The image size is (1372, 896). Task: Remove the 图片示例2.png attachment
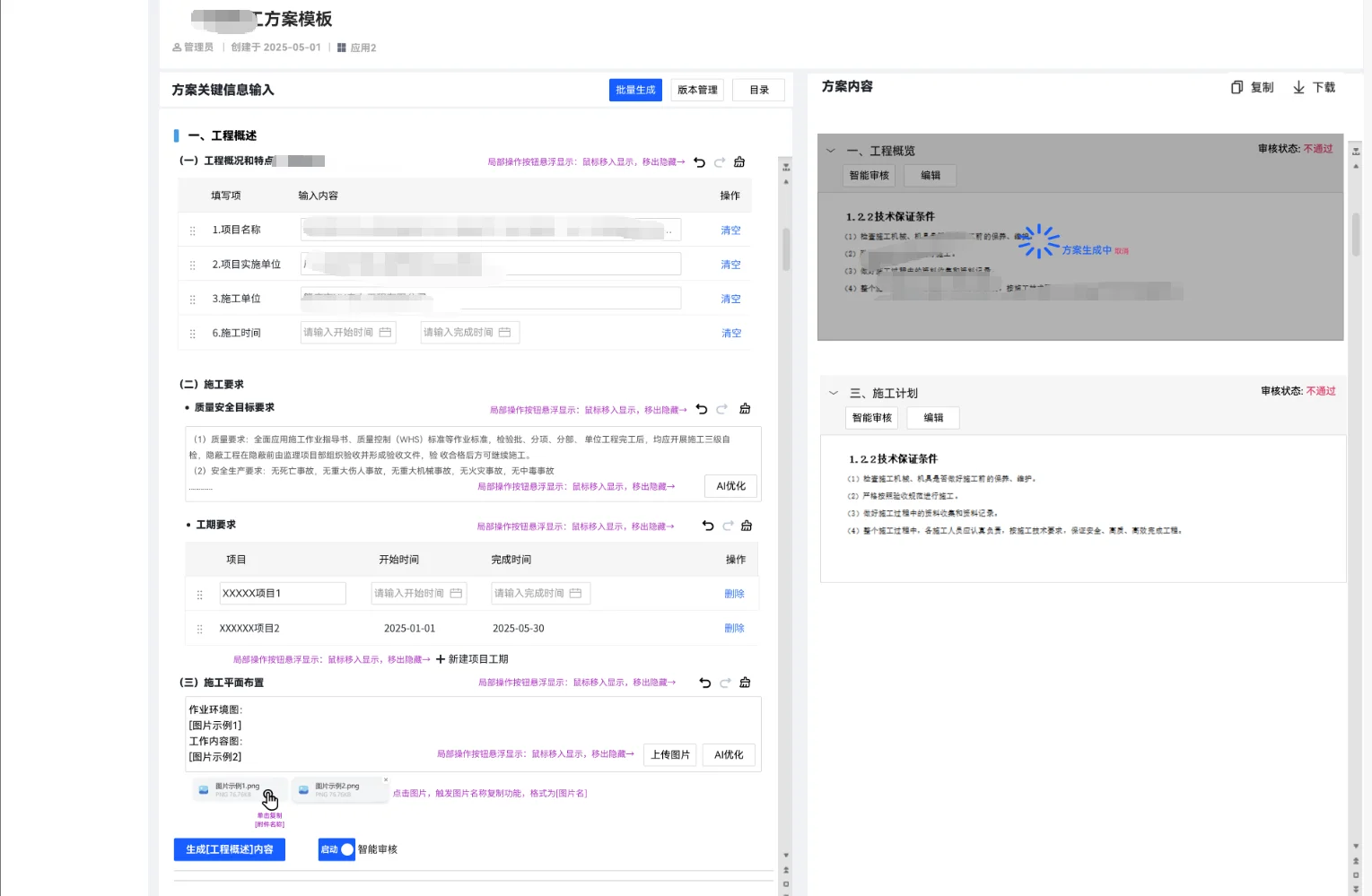(x=386, y=780)
